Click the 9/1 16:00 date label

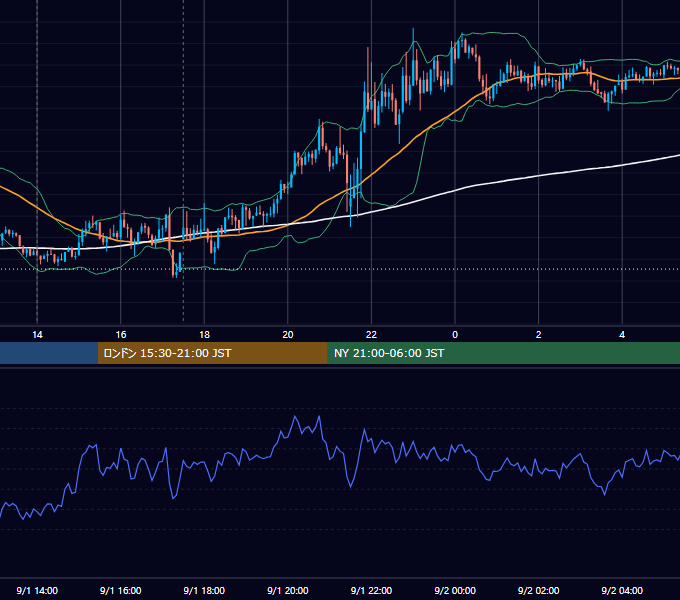pos(121,590)
